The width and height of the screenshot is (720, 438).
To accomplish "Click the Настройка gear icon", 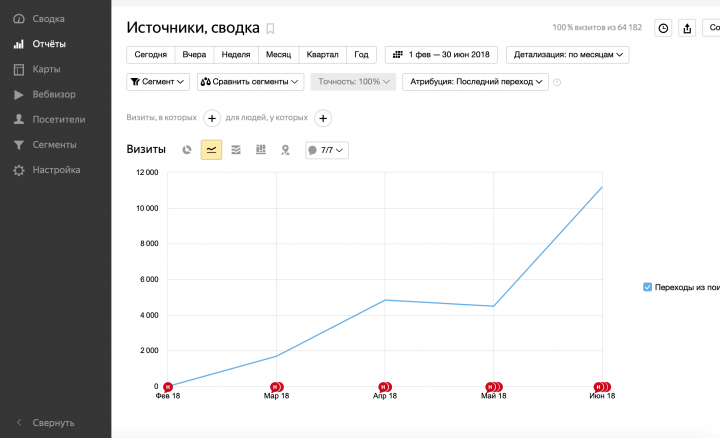I will pyautogui.click(x=19, y=170).
